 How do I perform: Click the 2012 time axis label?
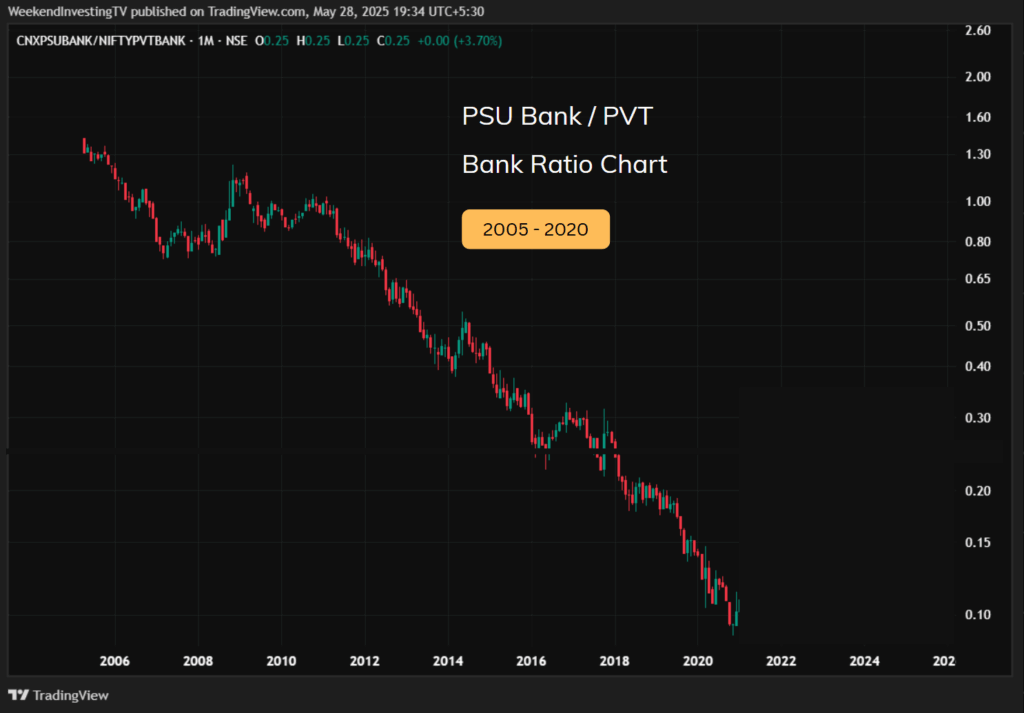pyautogui.click(x=364, y=661)
